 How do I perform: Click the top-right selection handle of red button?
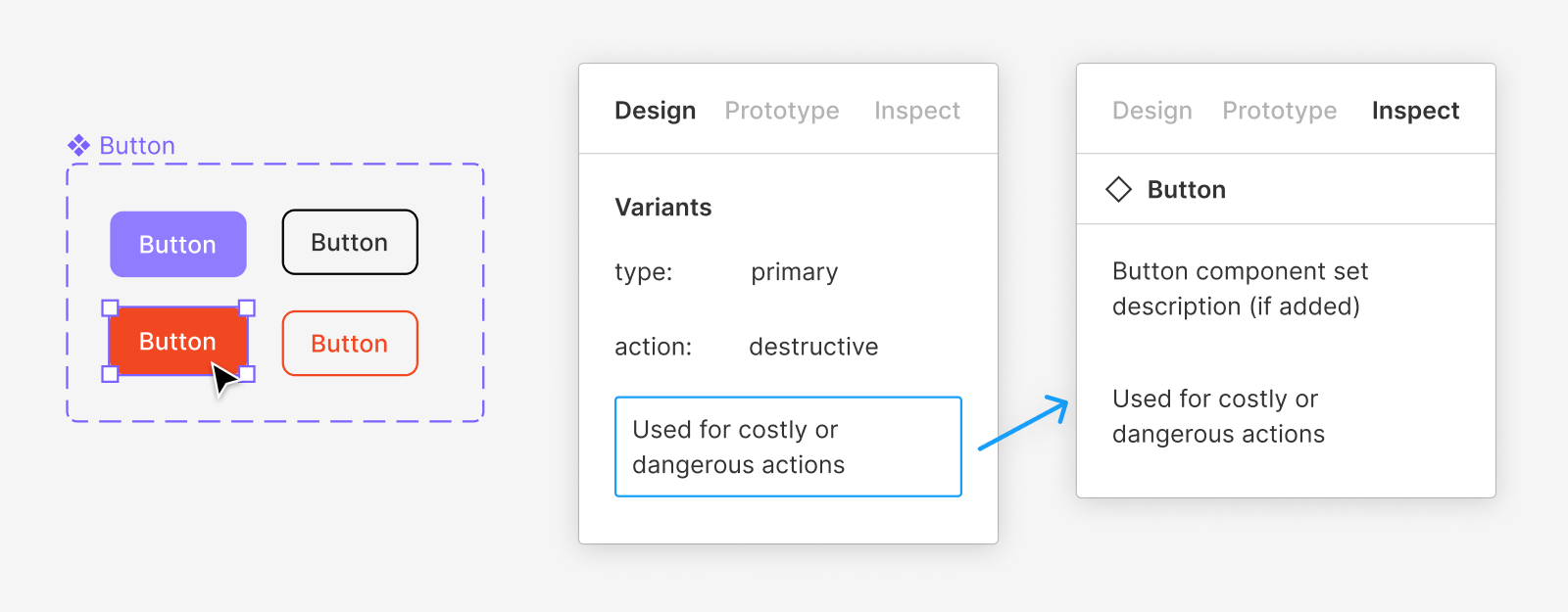(247, 308)
